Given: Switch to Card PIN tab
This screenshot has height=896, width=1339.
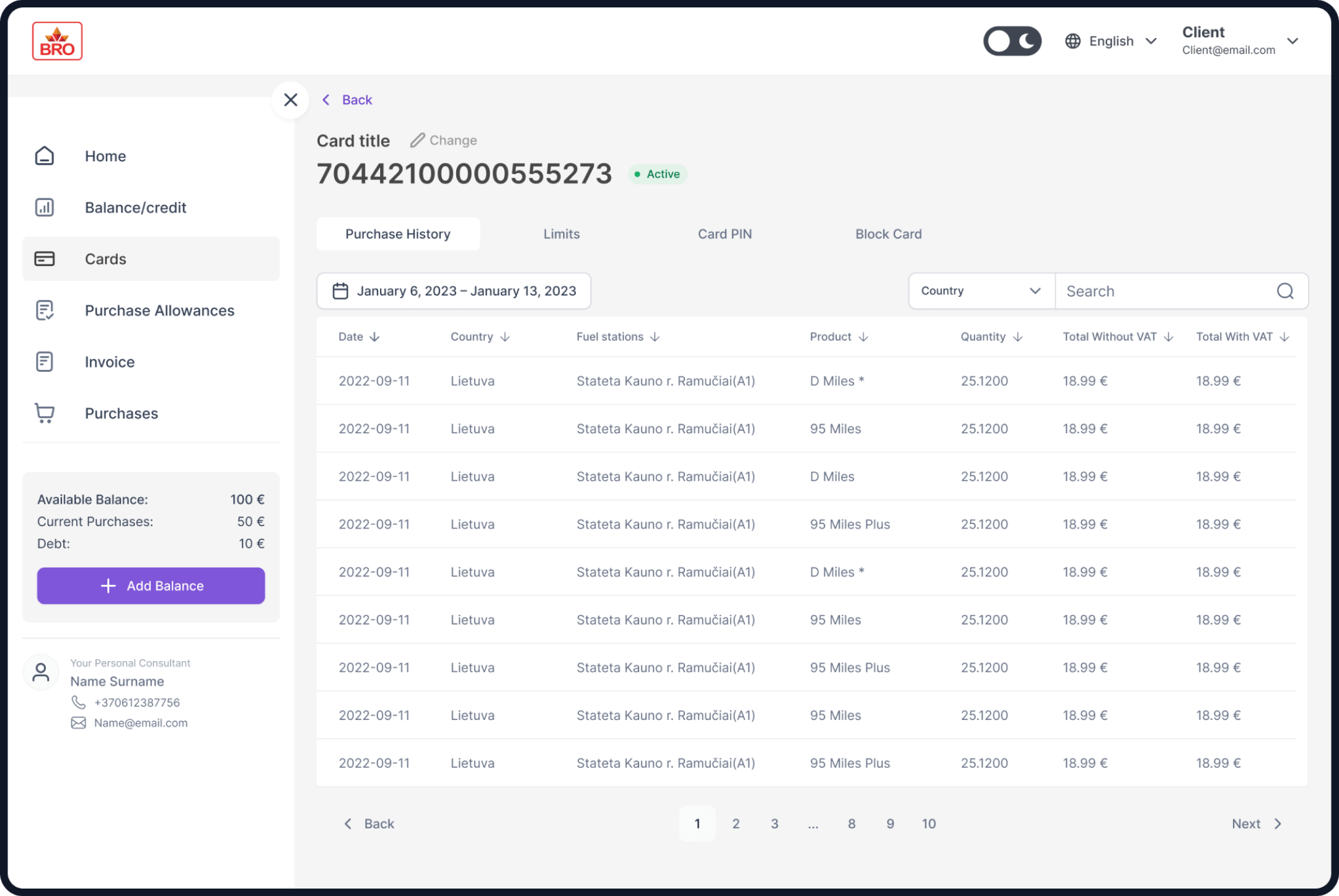Looking at the screenshot, I should click(725, 234).
